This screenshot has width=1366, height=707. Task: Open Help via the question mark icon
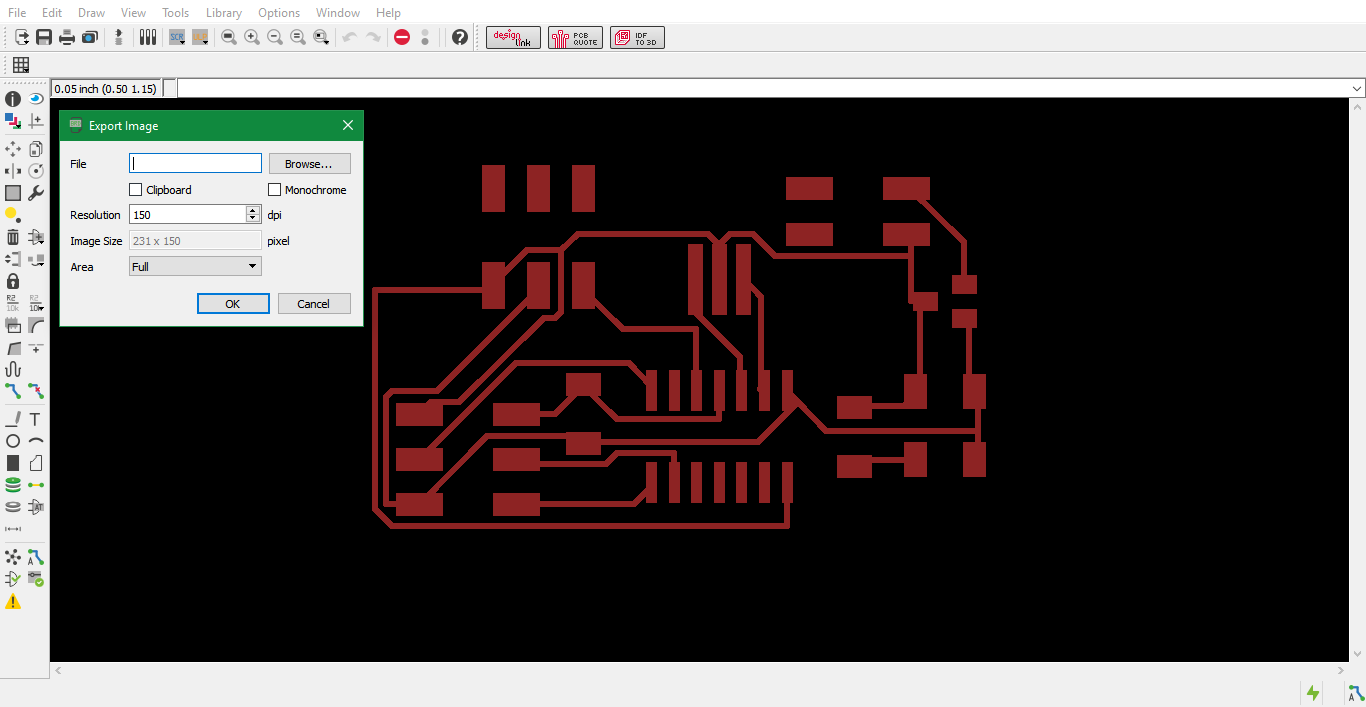(460, 37)
